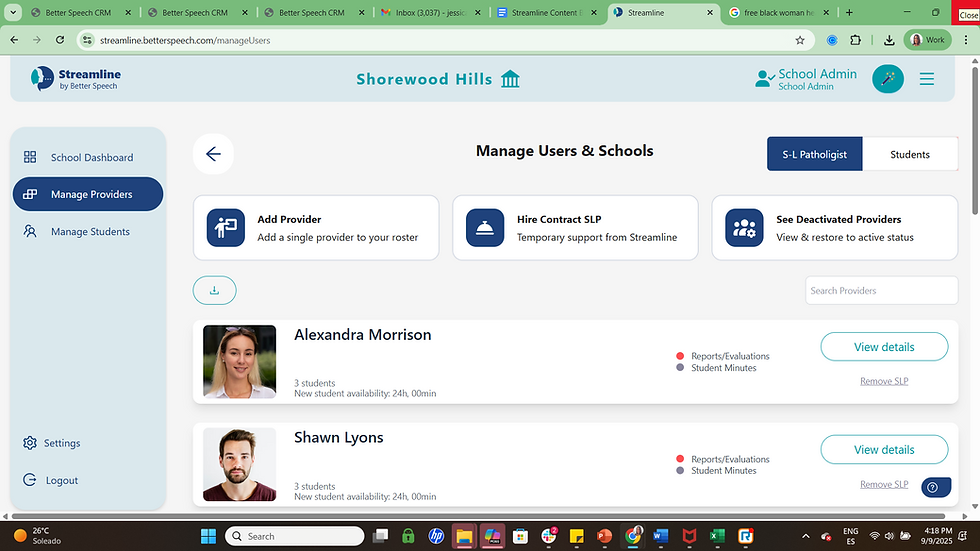980x551 pixels.
Task: Open Slack from the taskbar
Action: [549, 536]
